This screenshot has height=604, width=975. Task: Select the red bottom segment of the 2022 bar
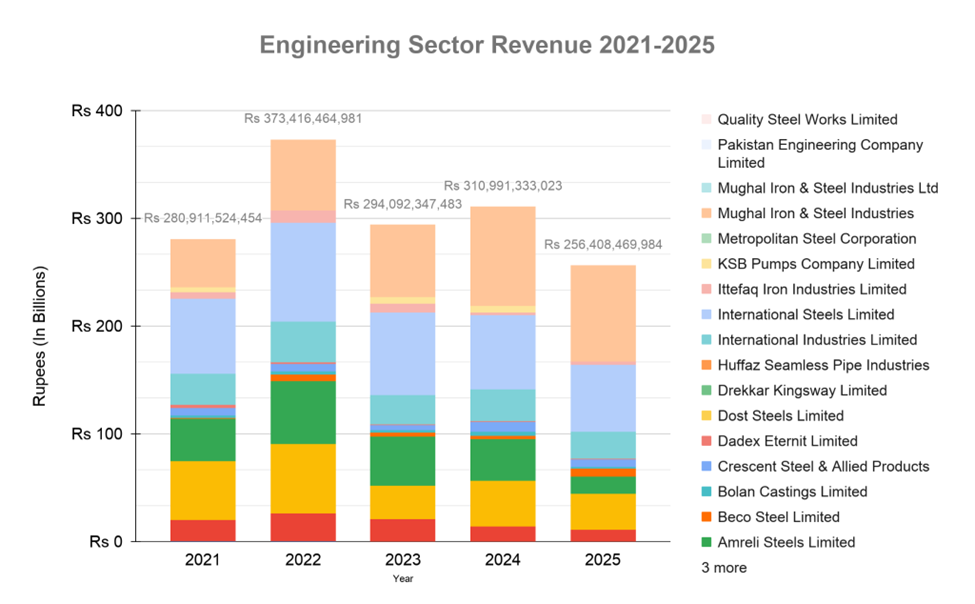(303, 528)
